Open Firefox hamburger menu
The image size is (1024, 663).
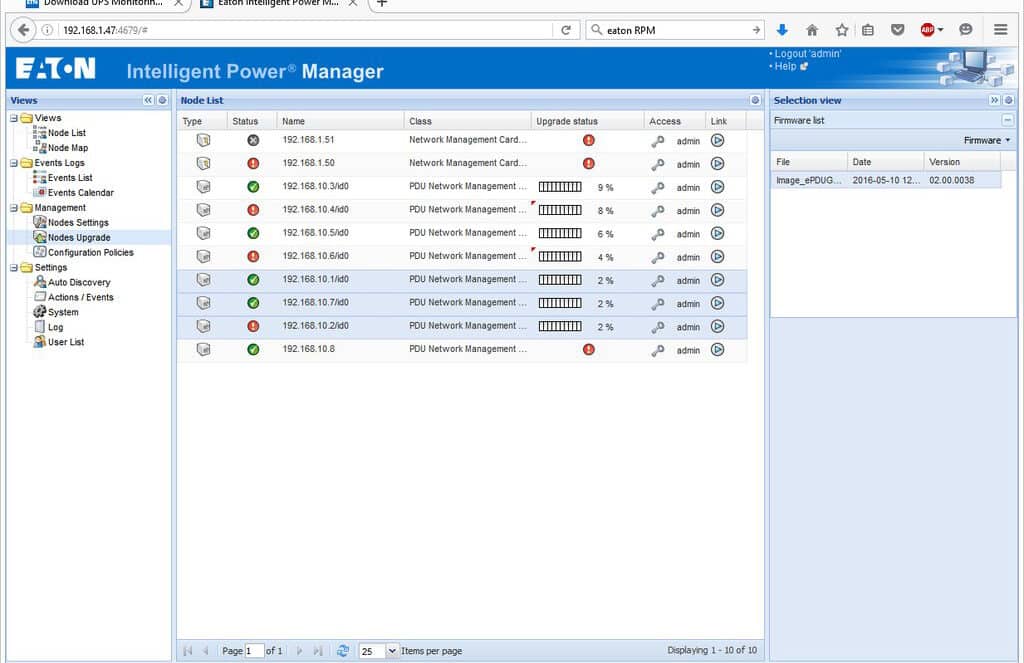coord(1000,29)
